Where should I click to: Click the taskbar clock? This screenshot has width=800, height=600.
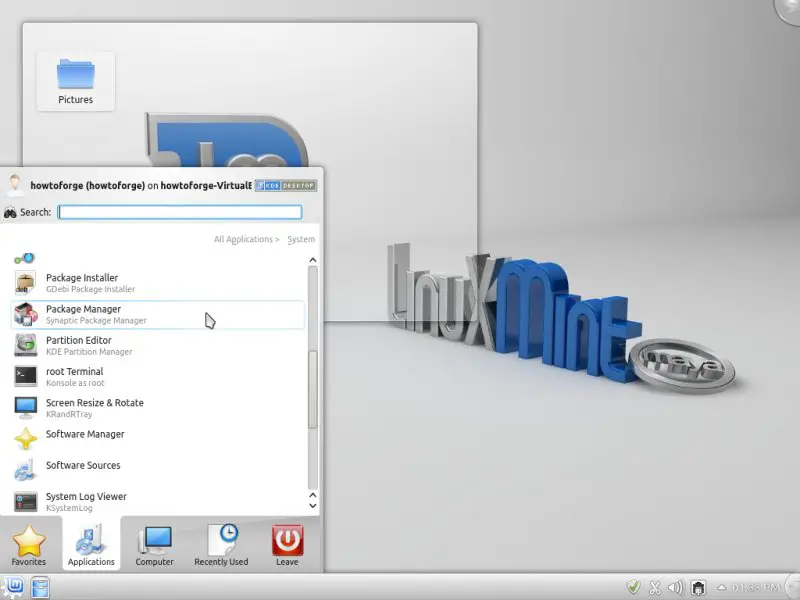click(x=756, y=587)
